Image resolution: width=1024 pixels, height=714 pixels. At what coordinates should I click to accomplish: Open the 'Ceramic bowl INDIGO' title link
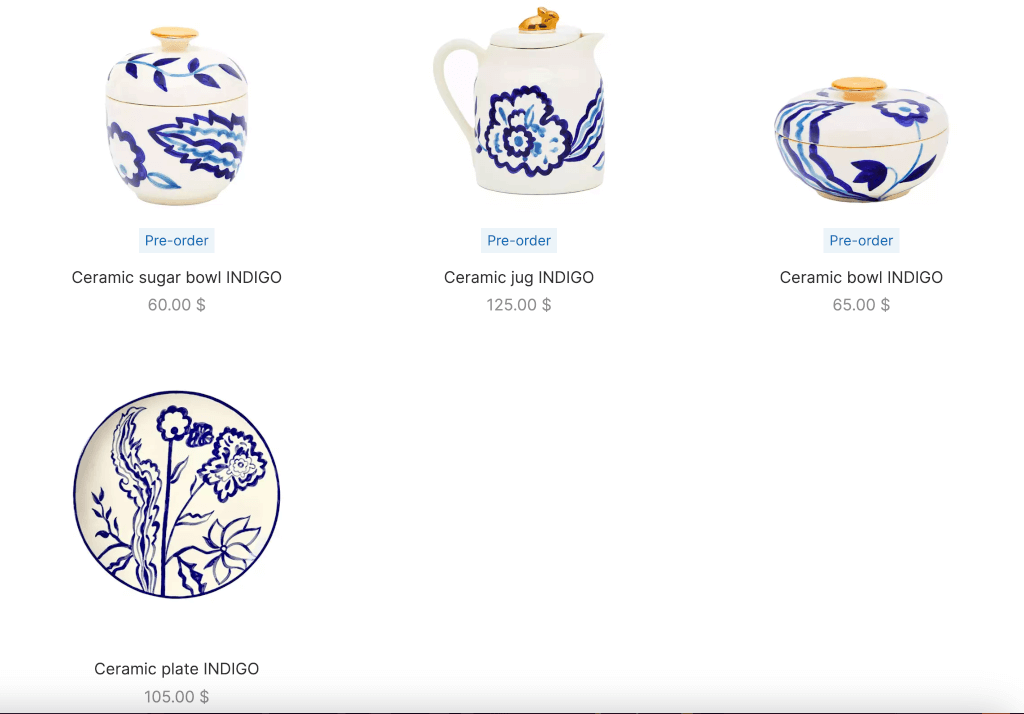861,278
